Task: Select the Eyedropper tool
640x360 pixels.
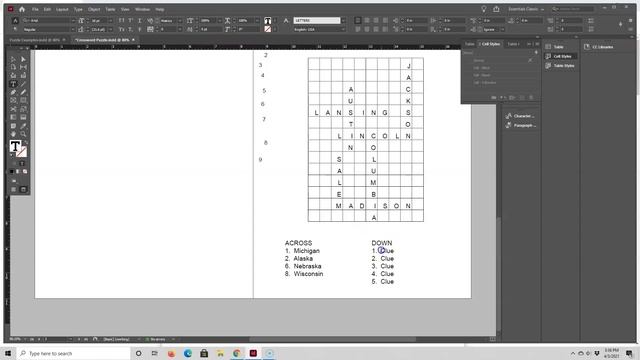Action: pos(23,126)
